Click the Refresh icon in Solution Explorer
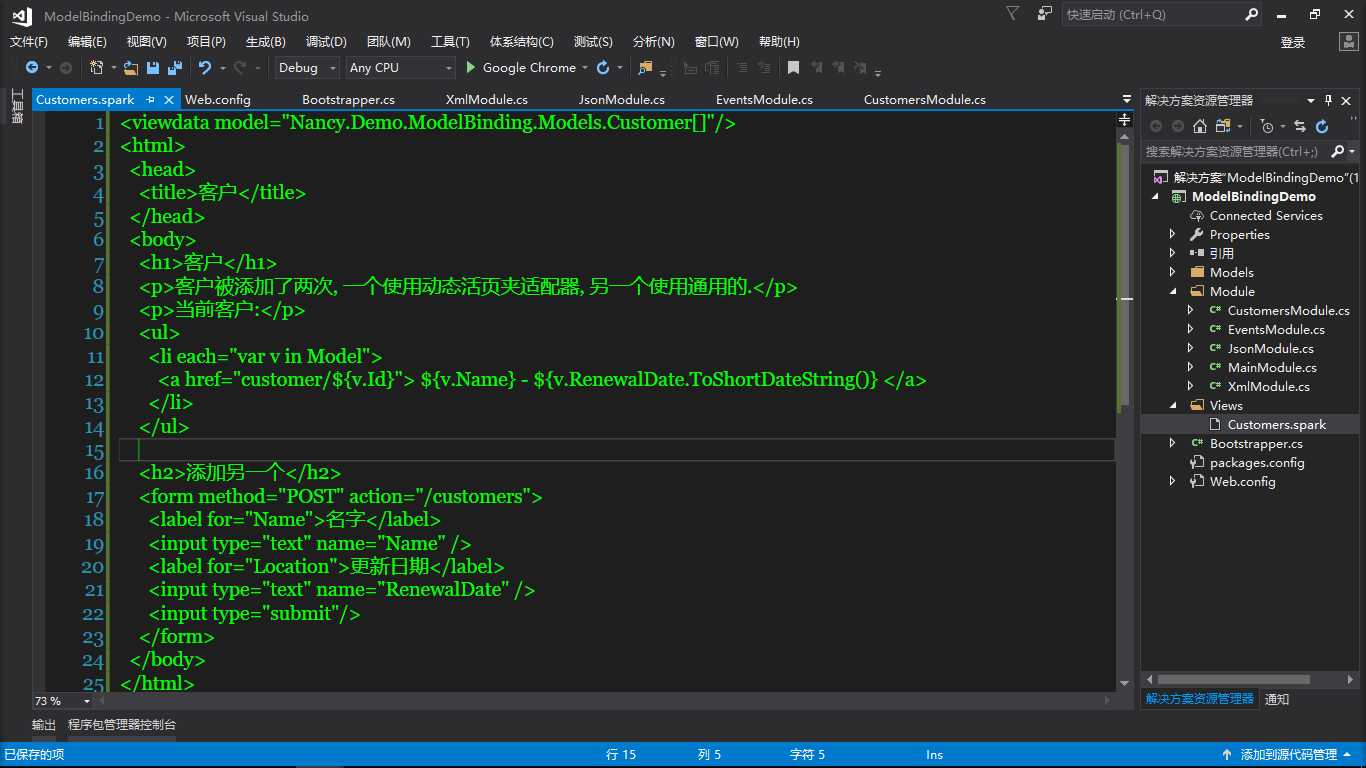Viewport: 1366px width, 768px height. click(1322, 126)
